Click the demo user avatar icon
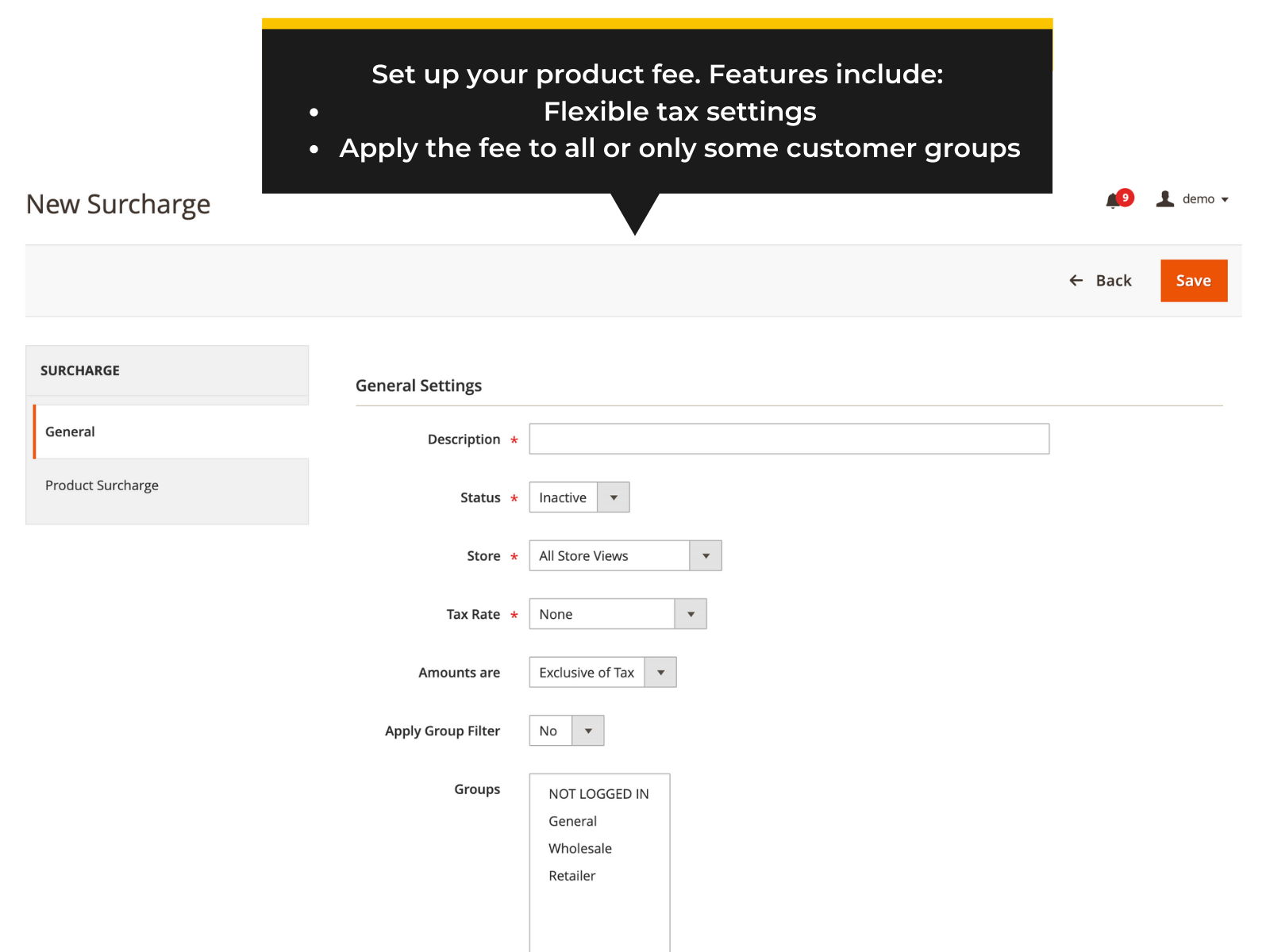 click(x=1164, y=199)
